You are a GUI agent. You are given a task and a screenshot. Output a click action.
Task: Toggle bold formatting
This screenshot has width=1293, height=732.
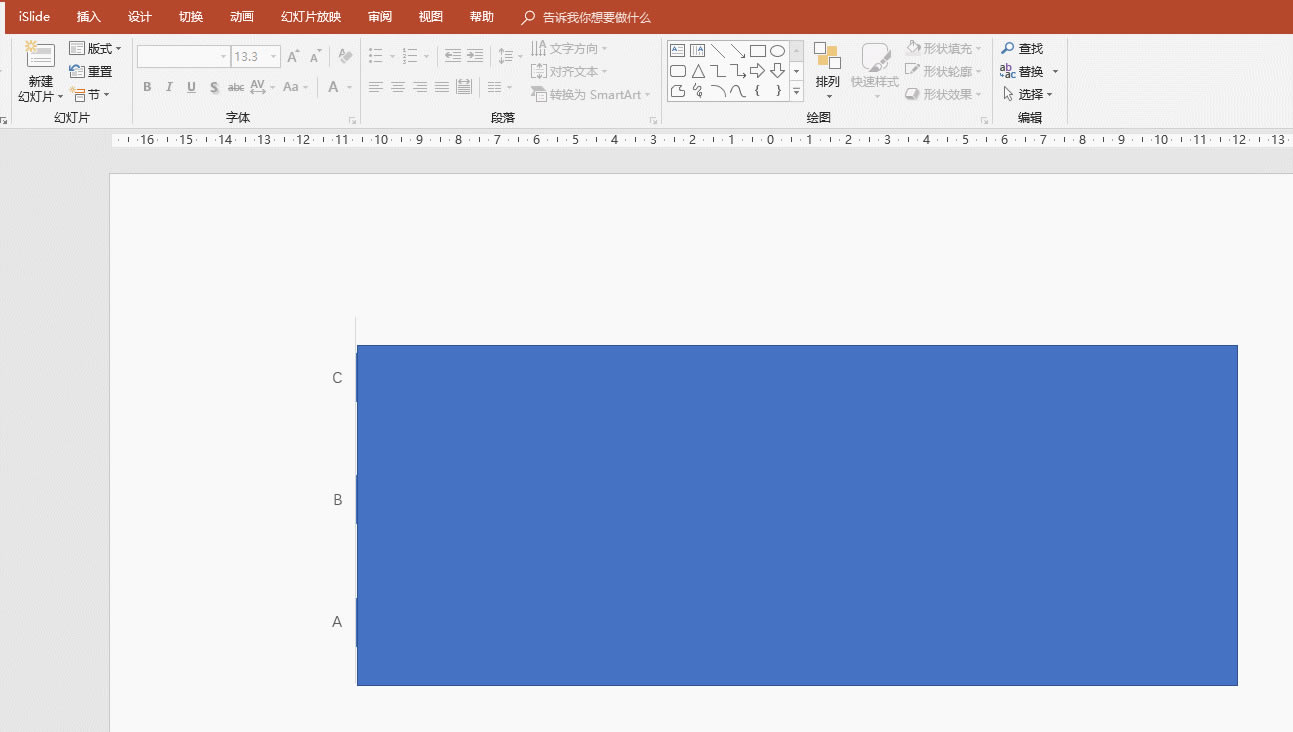147,87
